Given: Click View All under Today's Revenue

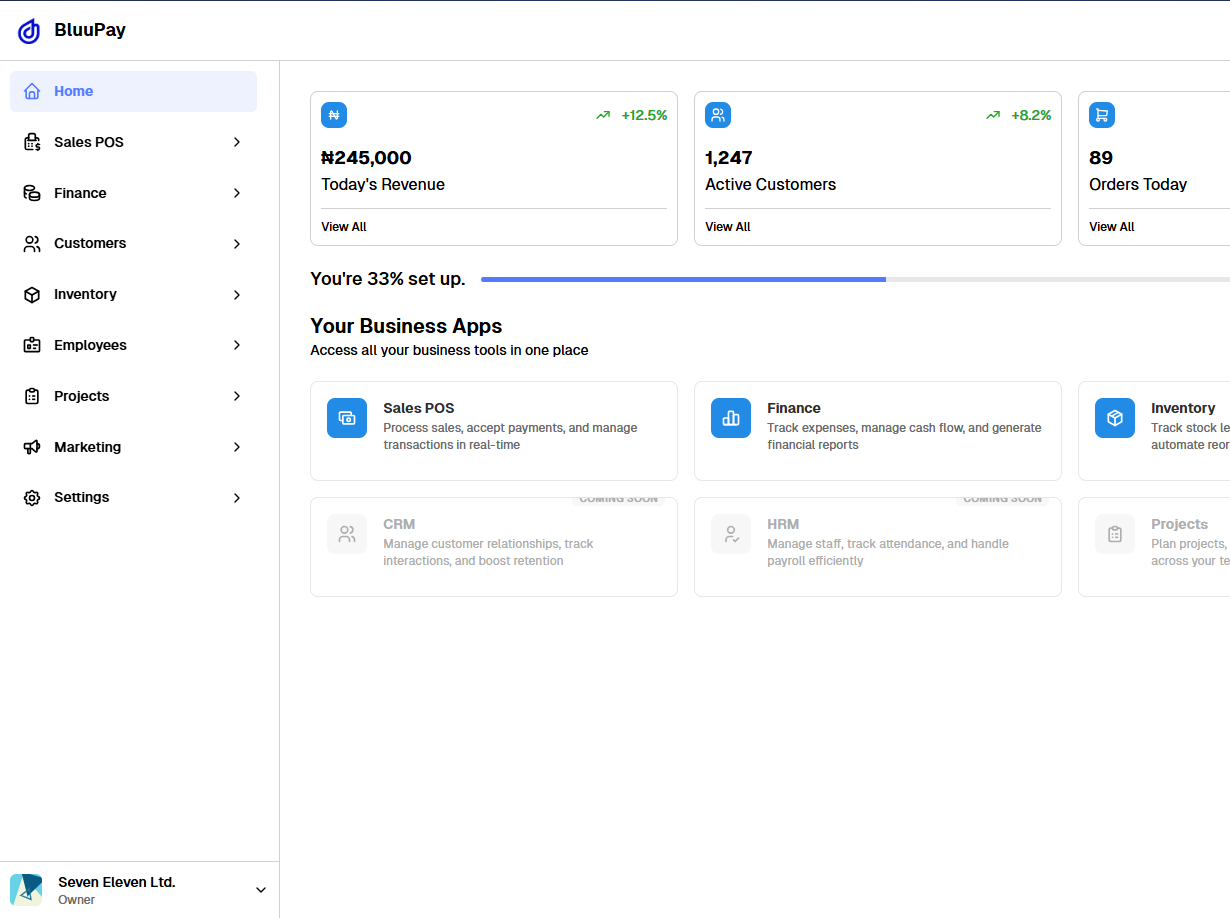Looking at the screenshot, I should [x=344, y=227].
